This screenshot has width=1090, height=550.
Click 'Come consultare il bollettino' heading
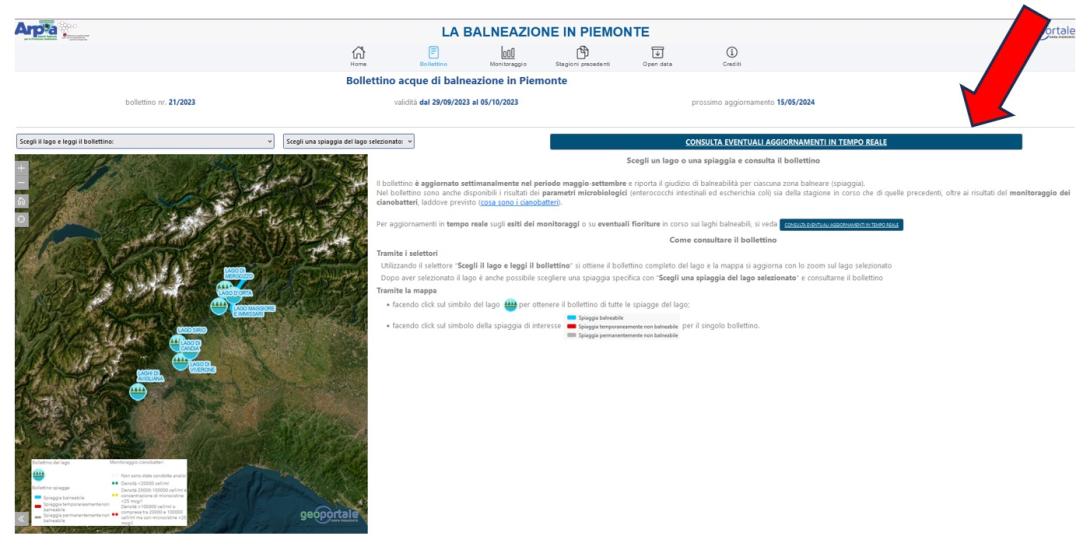tap(723, 240)
